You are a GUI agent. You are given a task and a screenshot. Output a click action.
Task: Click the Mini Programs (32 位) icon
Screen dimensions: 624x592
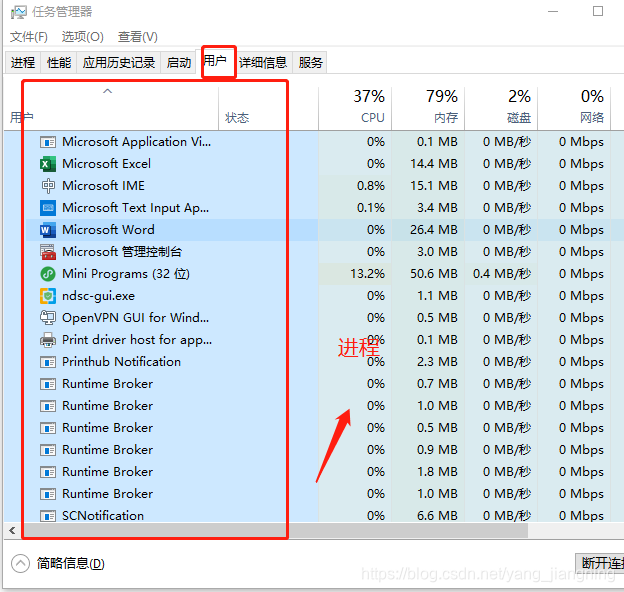tap(48, 274)
